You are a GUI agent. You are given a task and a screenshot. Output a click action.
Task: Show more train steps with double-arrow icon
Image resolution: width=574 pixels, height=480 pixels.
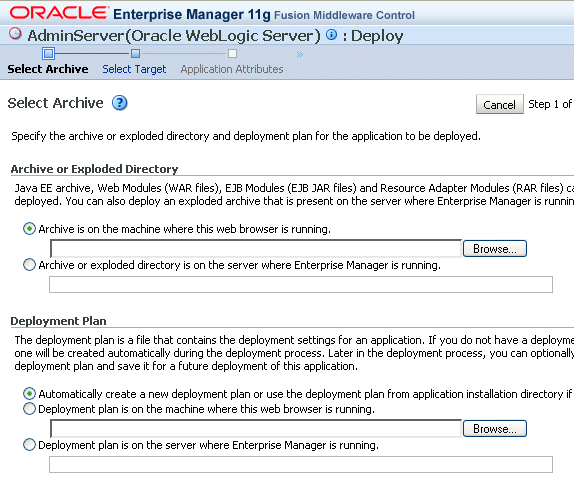[300, 55]
